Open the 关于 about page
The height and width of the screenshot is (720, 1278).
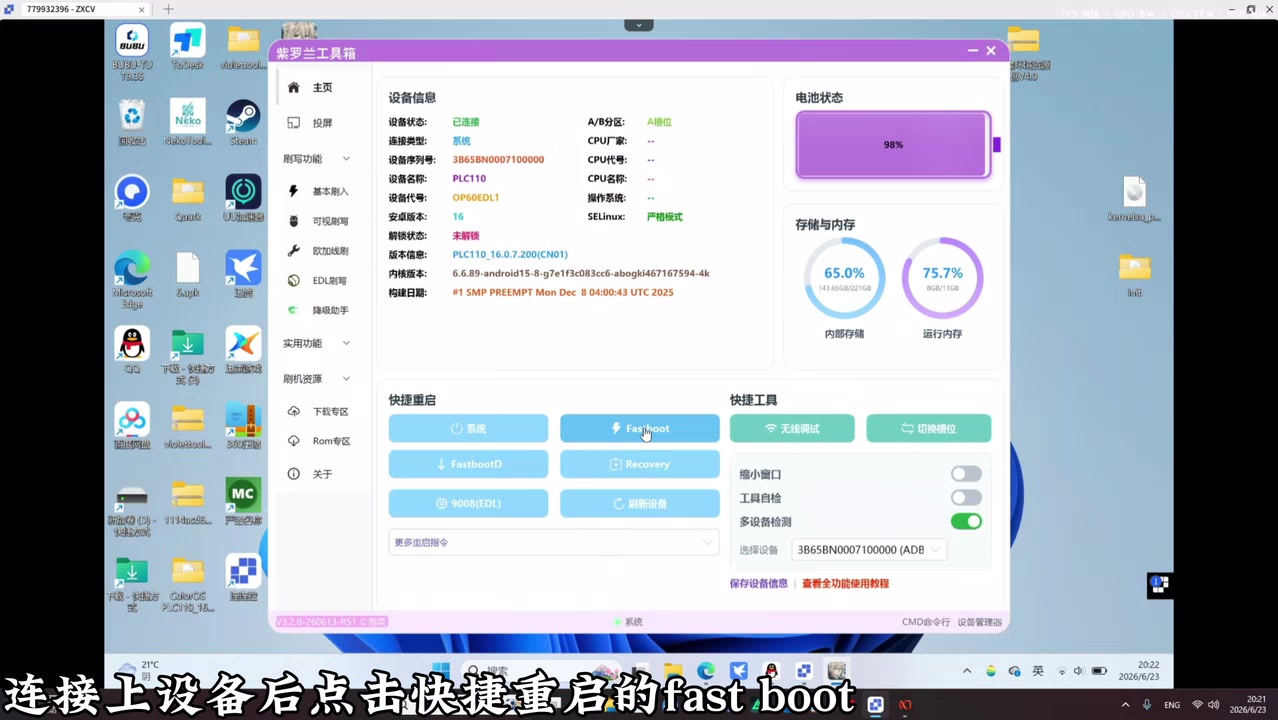click(321, 474)
